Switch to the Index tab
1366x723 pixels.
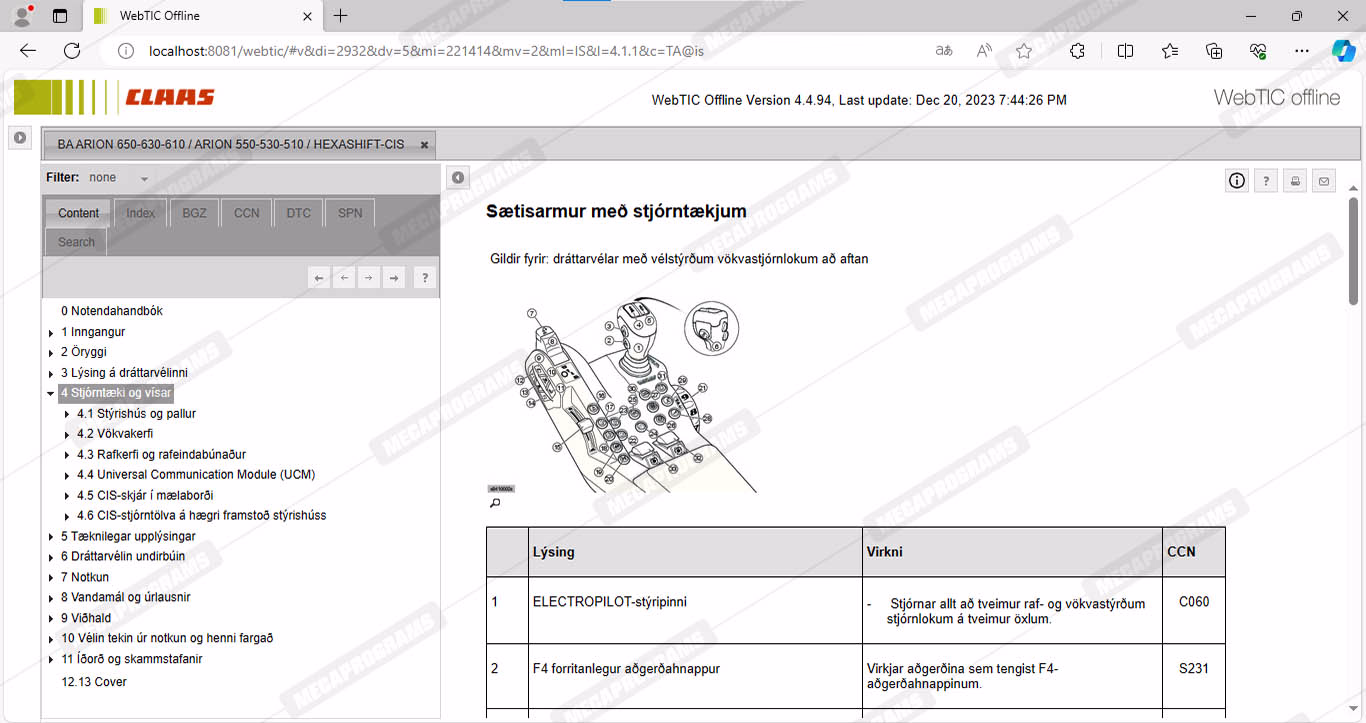140,213
